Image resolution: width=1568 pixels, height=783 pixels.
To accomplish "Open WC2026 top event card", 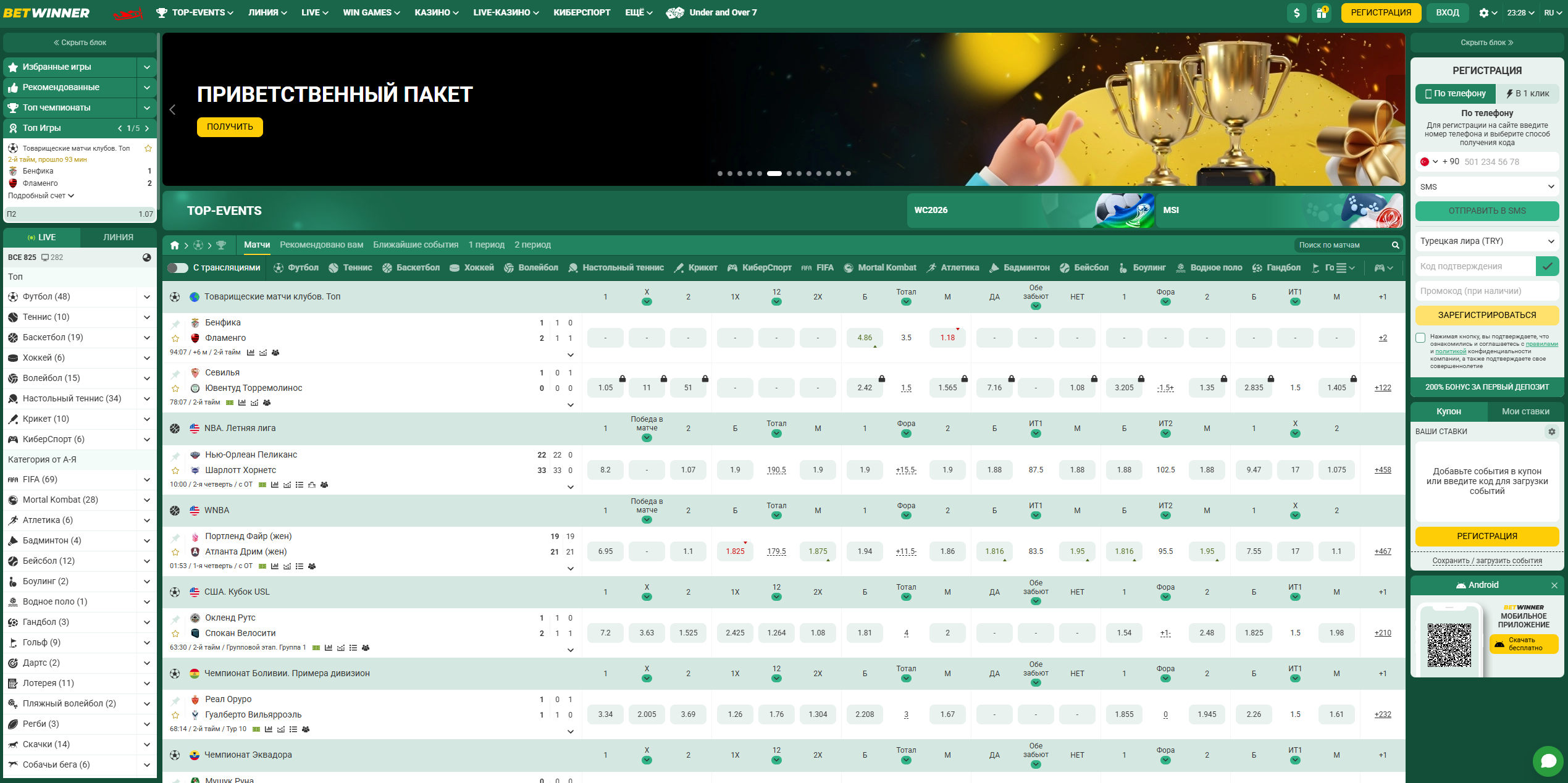I will coord(1030,211).
